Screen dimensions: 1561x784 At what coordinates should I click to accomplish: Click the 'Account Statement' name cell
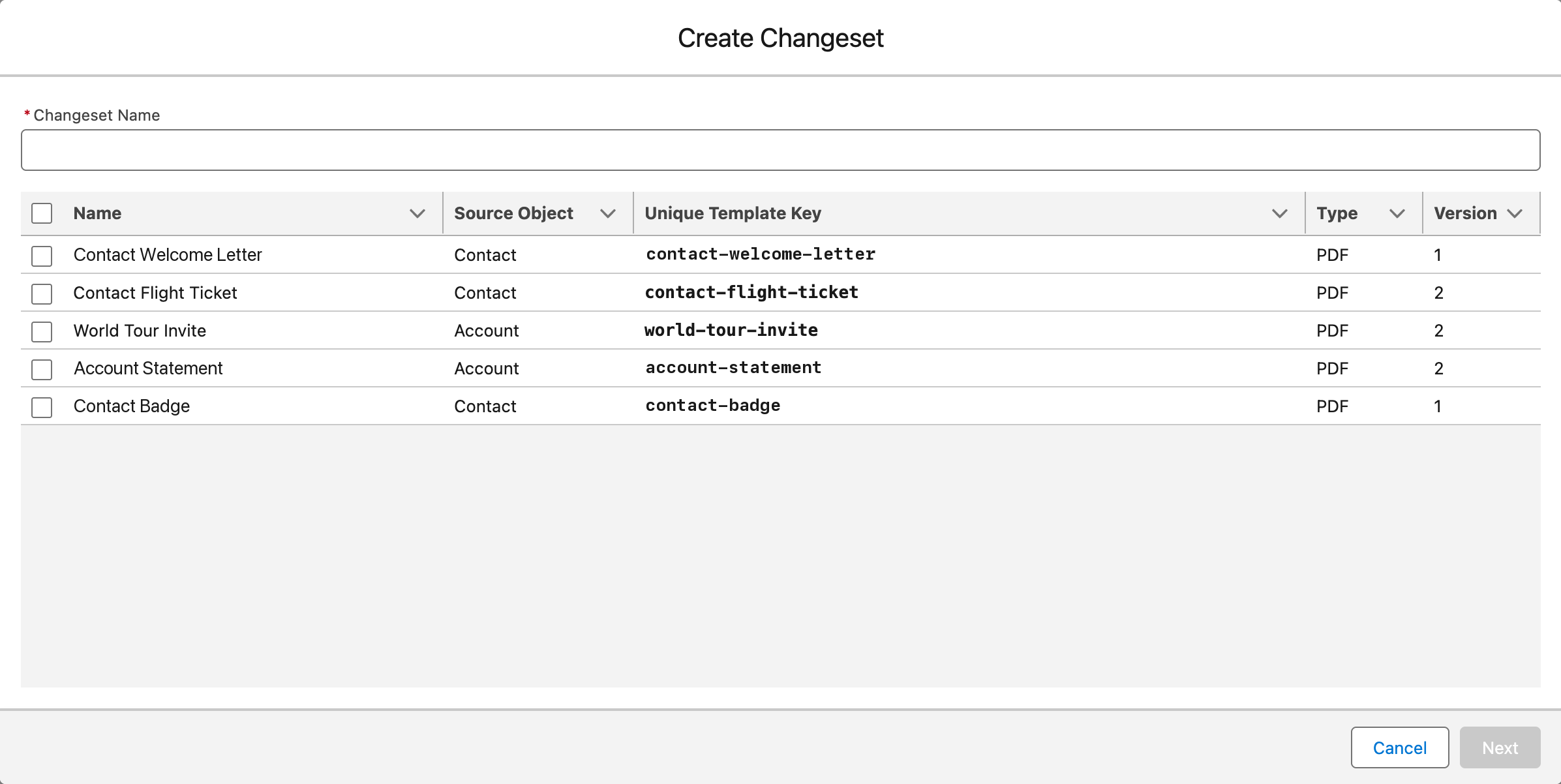148,369
